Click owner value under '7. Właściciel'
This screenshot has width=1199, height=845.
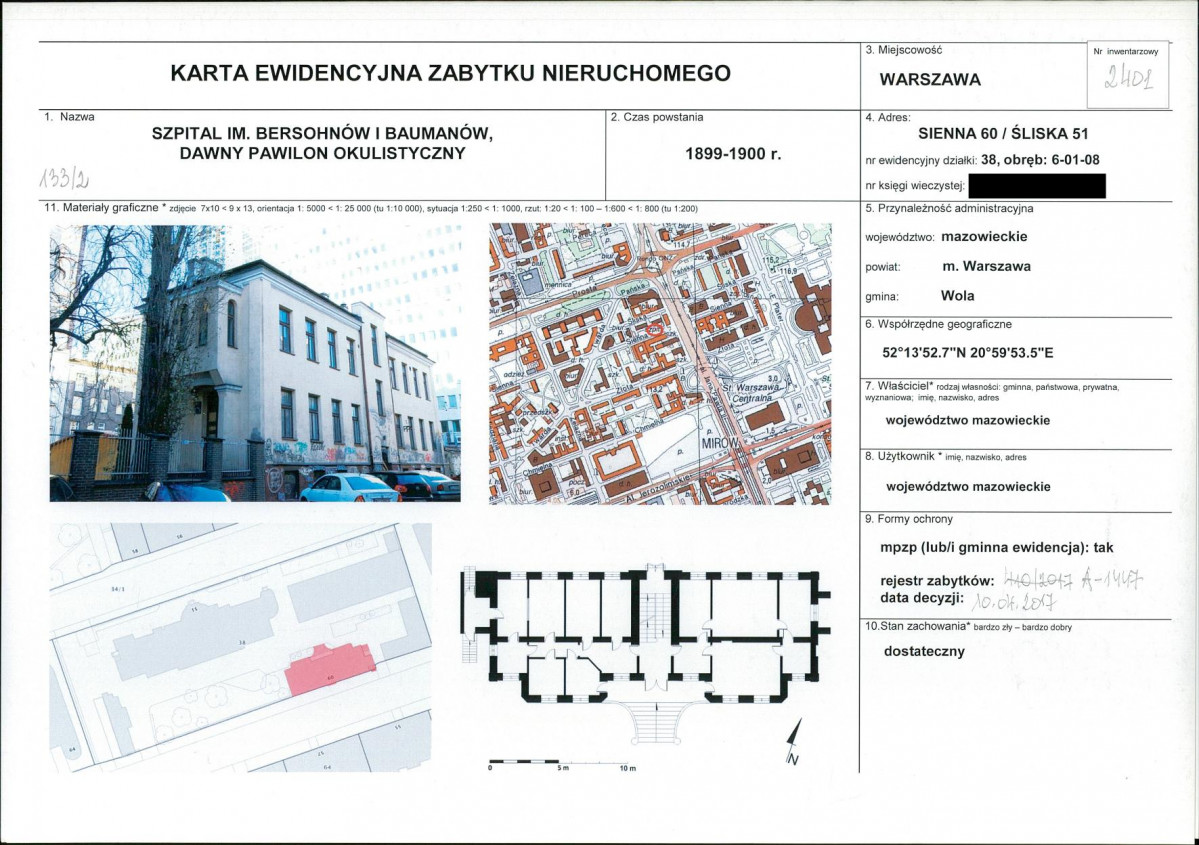click(x=967, y=420)
